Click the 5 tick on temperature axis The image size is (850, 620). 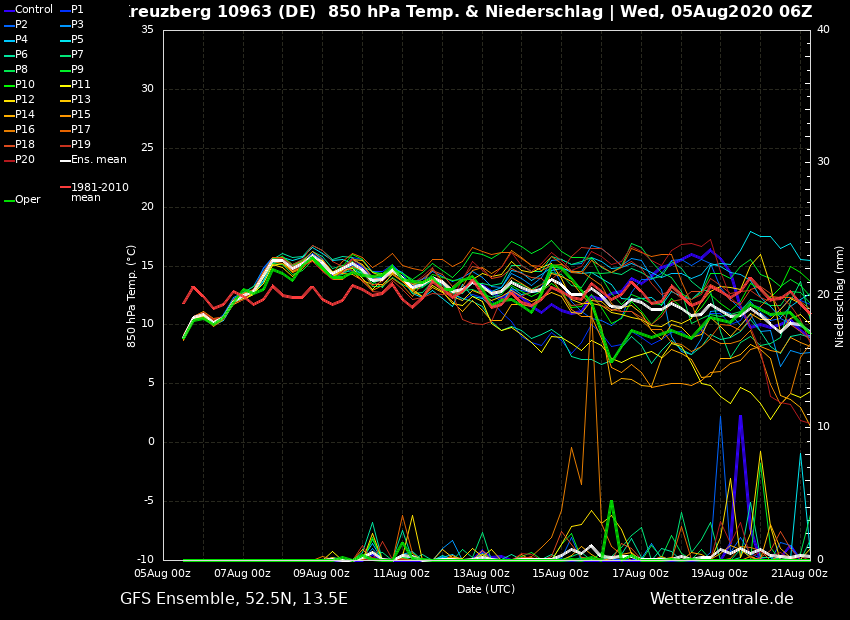[151, 383]
